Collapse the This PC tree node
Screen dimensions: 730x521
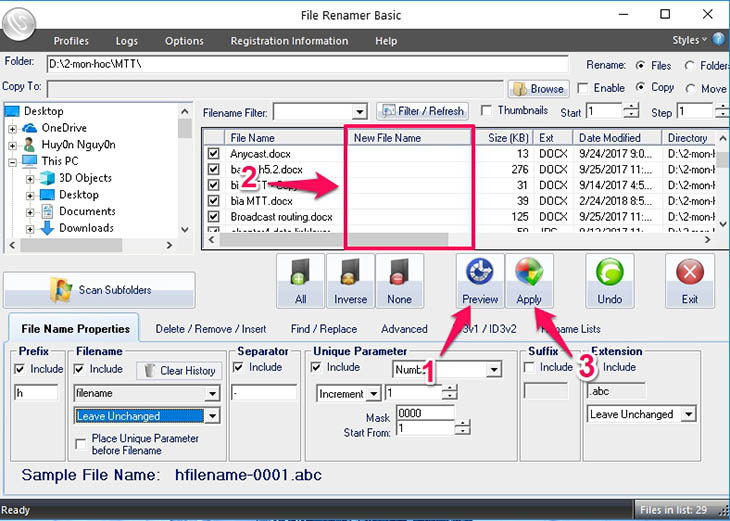[13, 162]
